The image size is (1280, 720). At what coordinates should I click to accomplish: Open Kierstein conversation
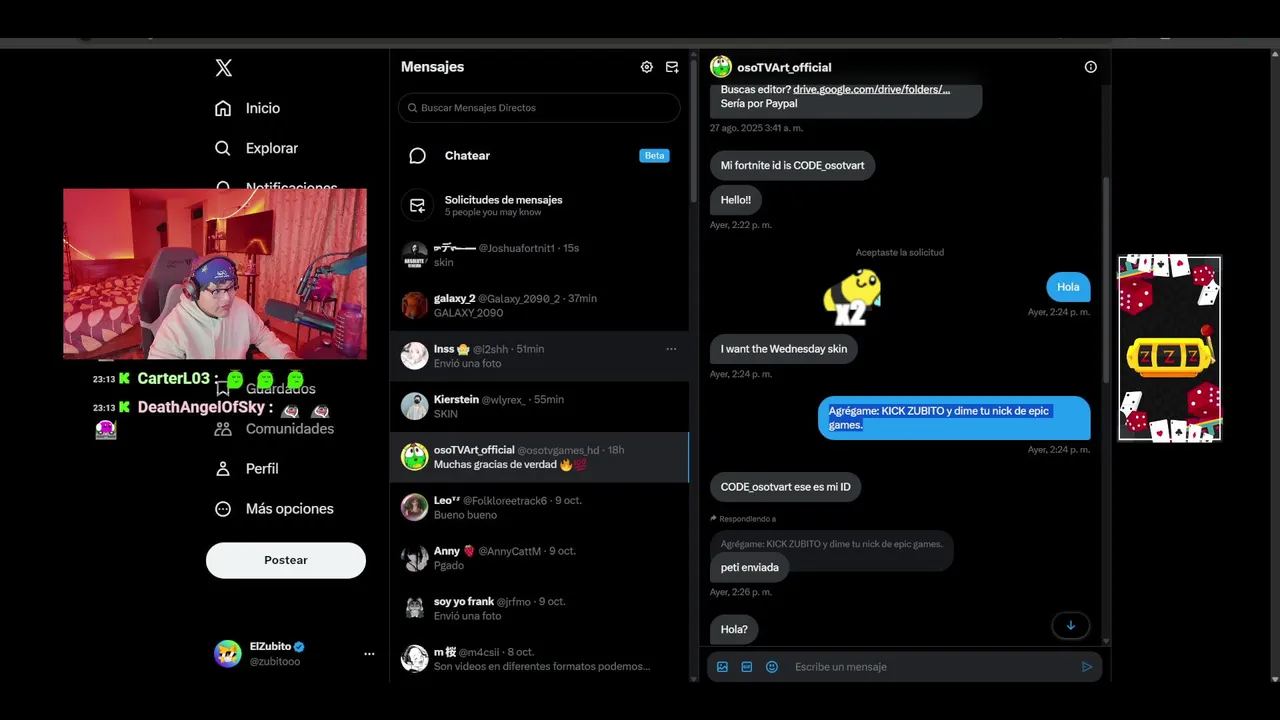pyautogui.click(x=539, y=406)
